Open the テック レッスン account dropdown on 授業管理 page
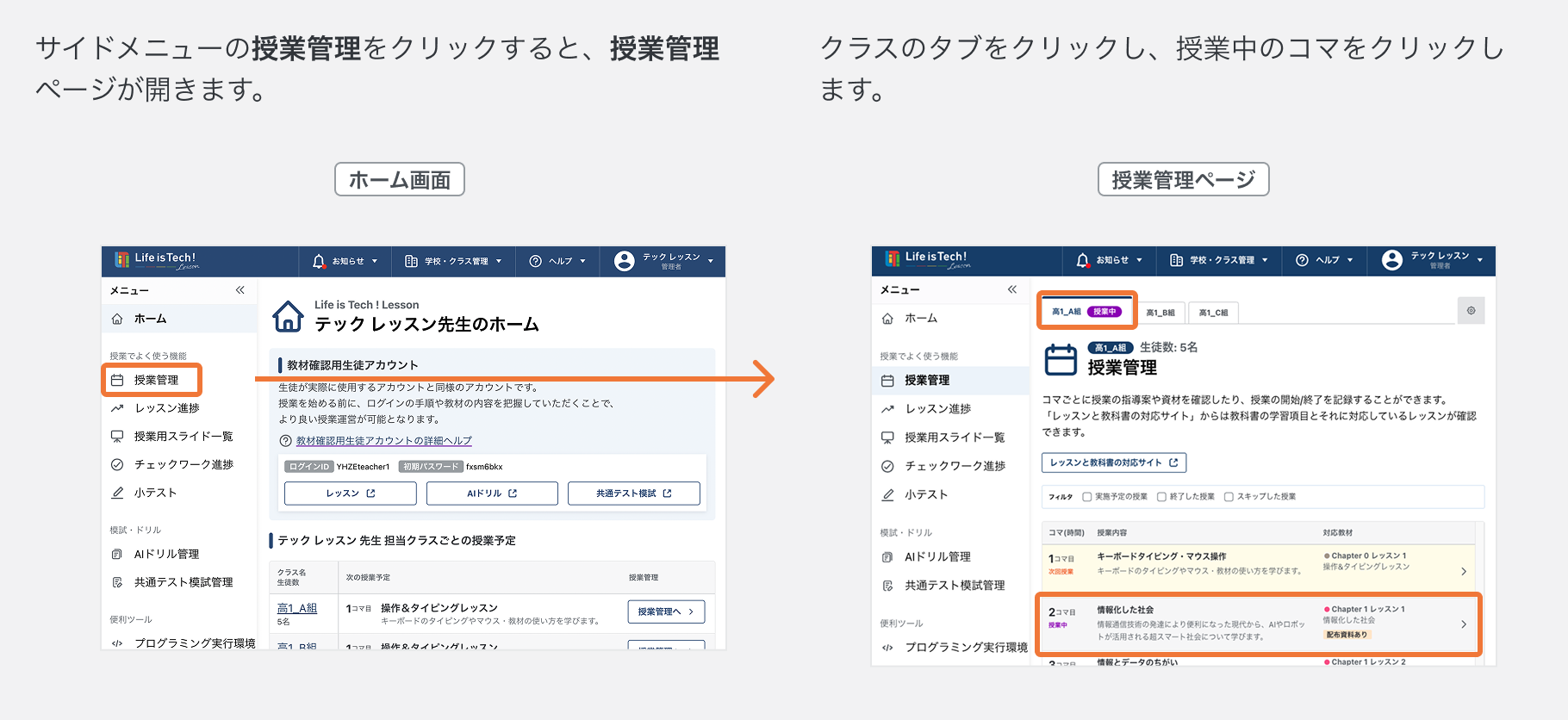The width and height of the screenshot is (1568, 720). [x=1432, y=260]
